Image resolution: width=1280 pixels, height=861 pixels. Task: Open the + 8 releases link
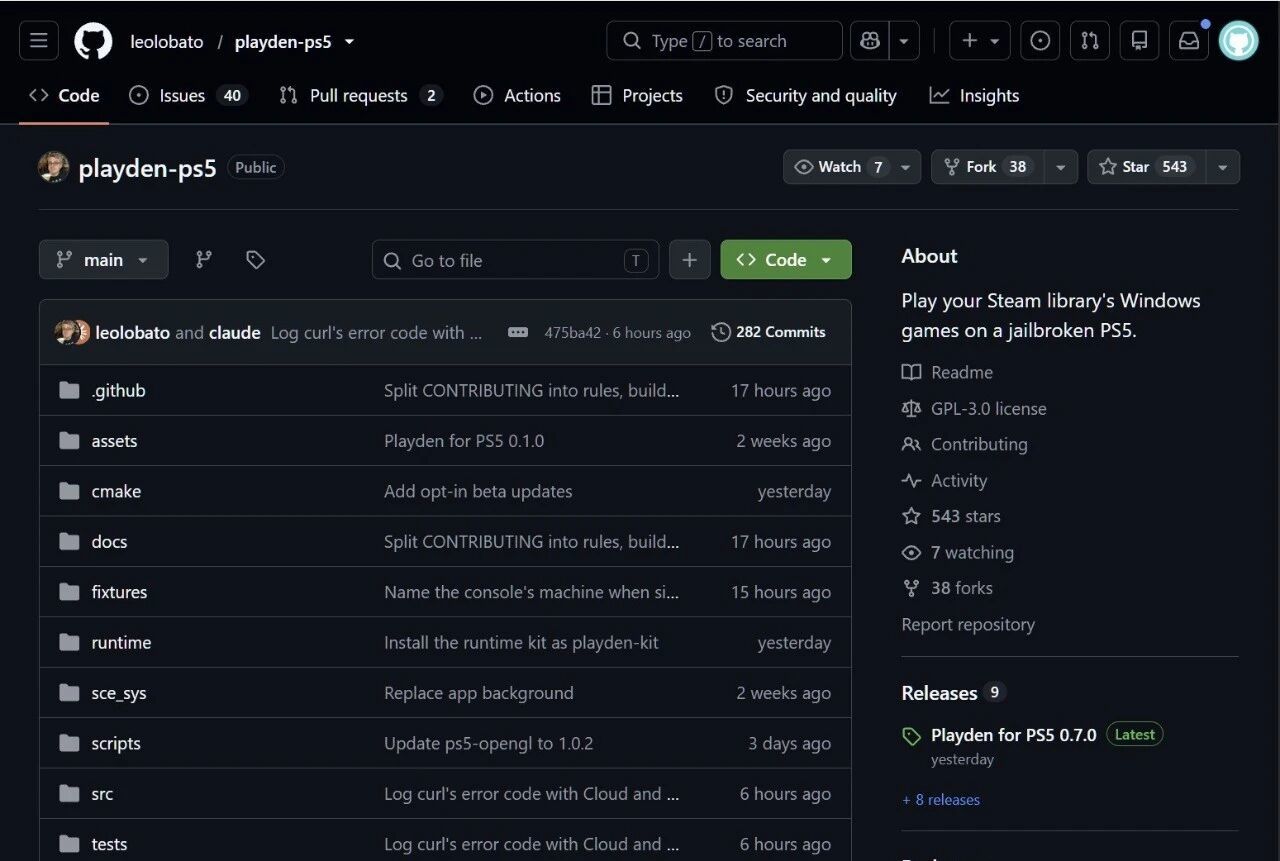click(941, 800)
